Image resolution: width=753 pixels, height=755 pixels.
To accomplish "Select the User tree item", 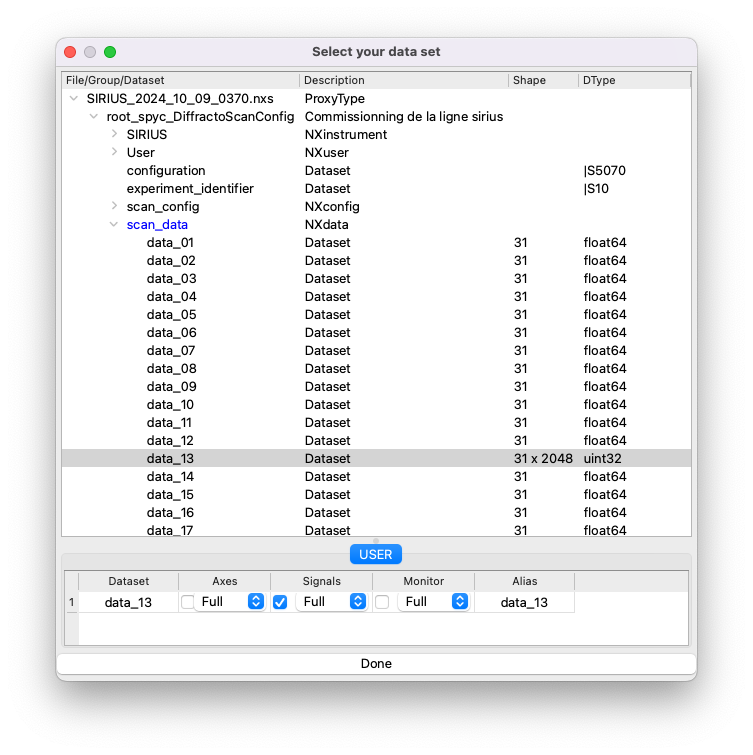I will [141, 153].
